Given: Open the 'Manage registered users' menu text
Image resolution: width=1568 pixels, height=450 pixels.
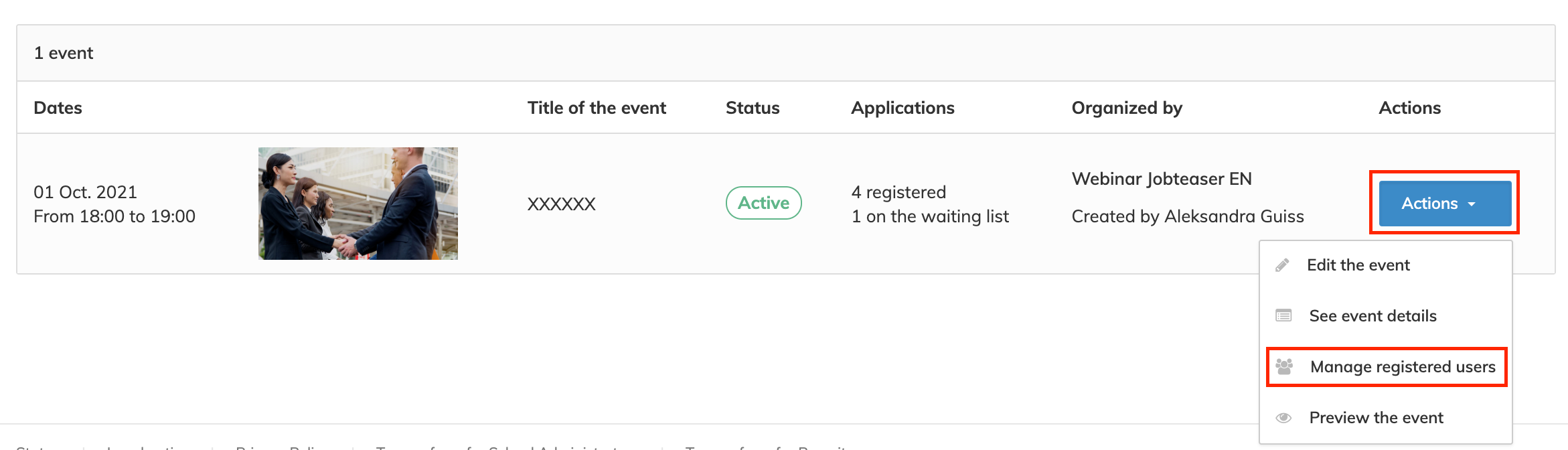Looking at the screenshot, I should (1403, 367).
